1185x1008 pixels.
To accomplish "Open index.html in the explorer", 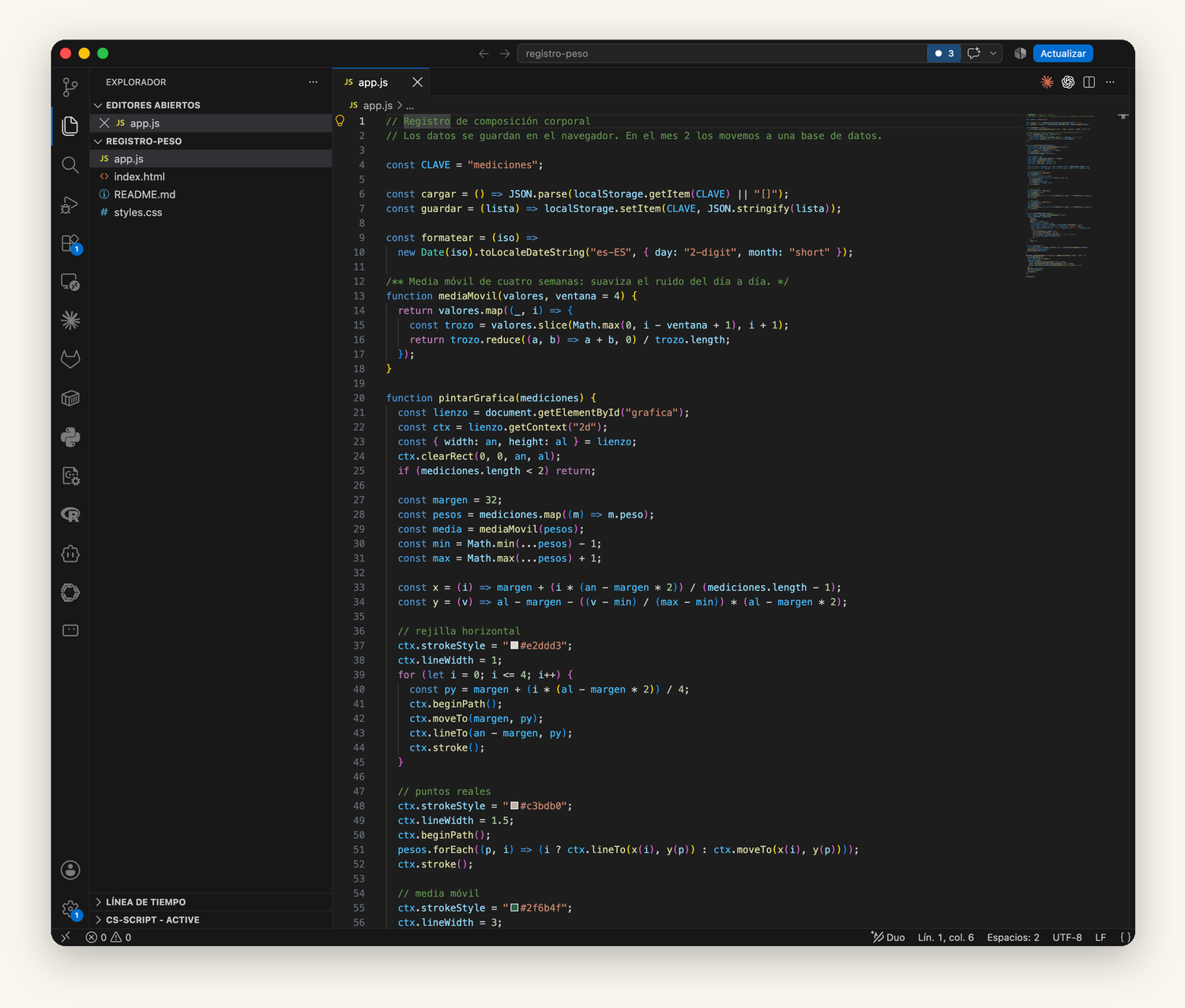I will coord(211,177).
